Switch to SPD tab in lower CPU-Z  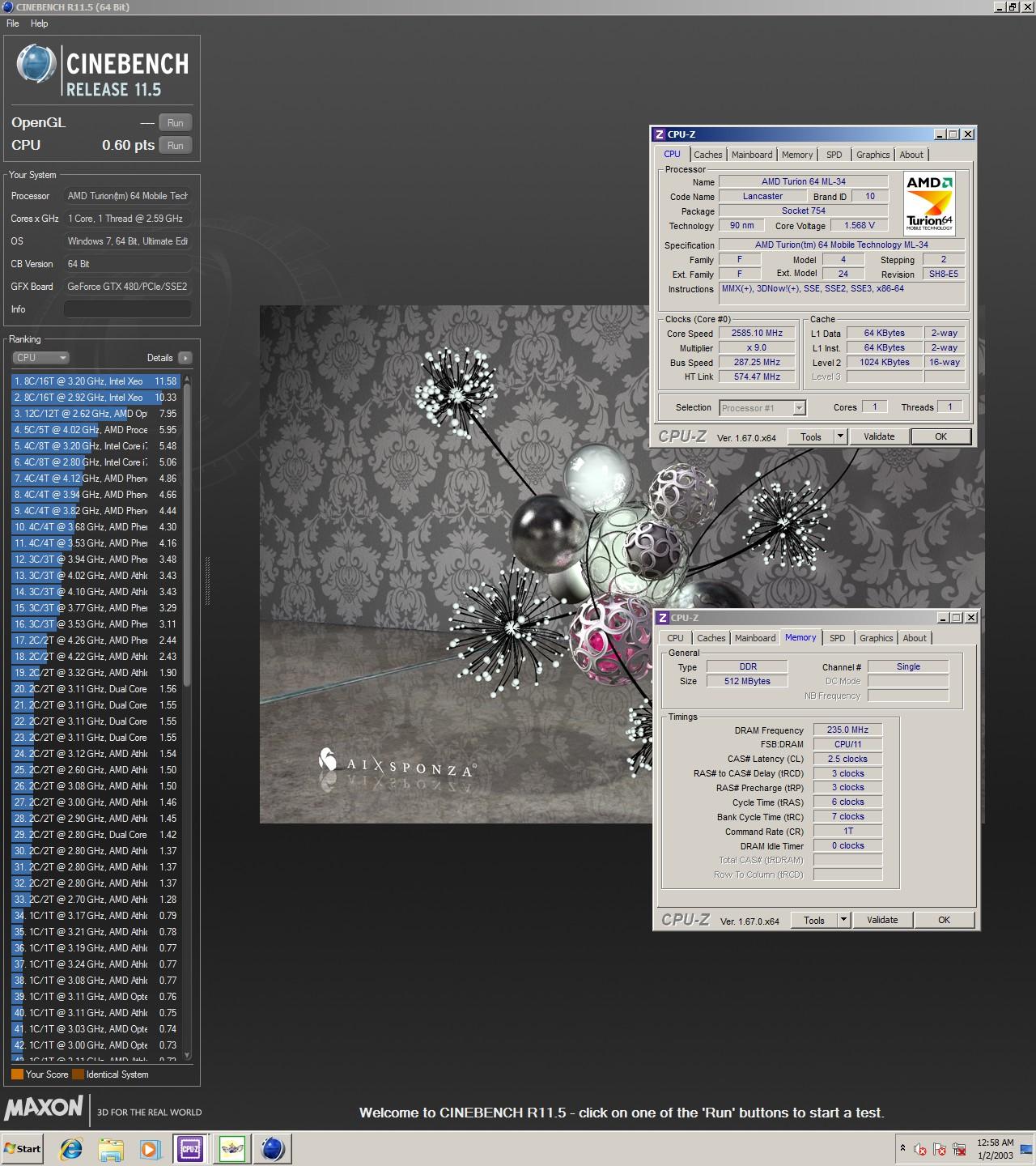click(x=838, y=638)
